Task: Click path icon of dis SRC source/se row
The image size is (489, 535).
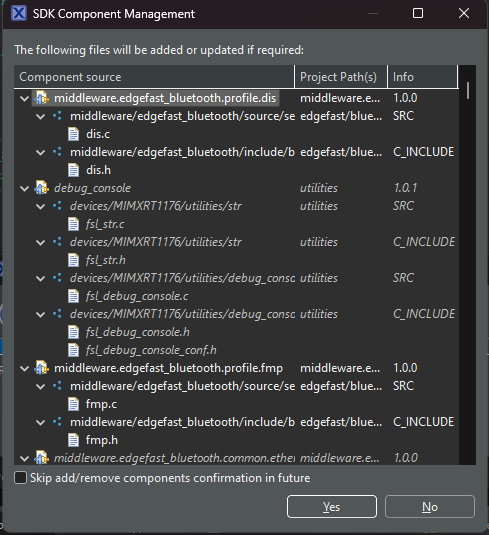Action: pyautogui.click(x=57, y=116)
